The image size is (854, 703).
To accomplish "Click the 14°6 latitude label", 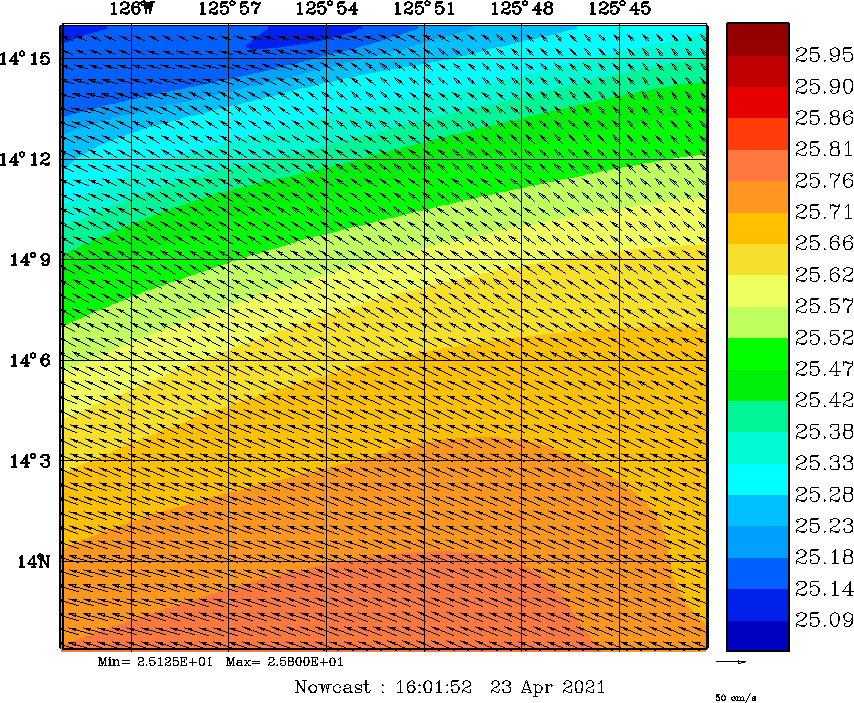I will [x=30, y=360].
